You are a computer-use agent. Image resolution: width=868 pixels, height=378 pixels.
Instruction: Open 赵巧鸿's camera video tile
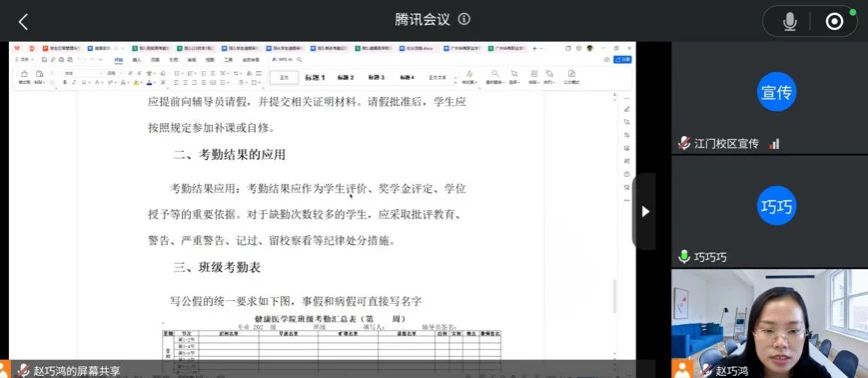tap(769, 323)
